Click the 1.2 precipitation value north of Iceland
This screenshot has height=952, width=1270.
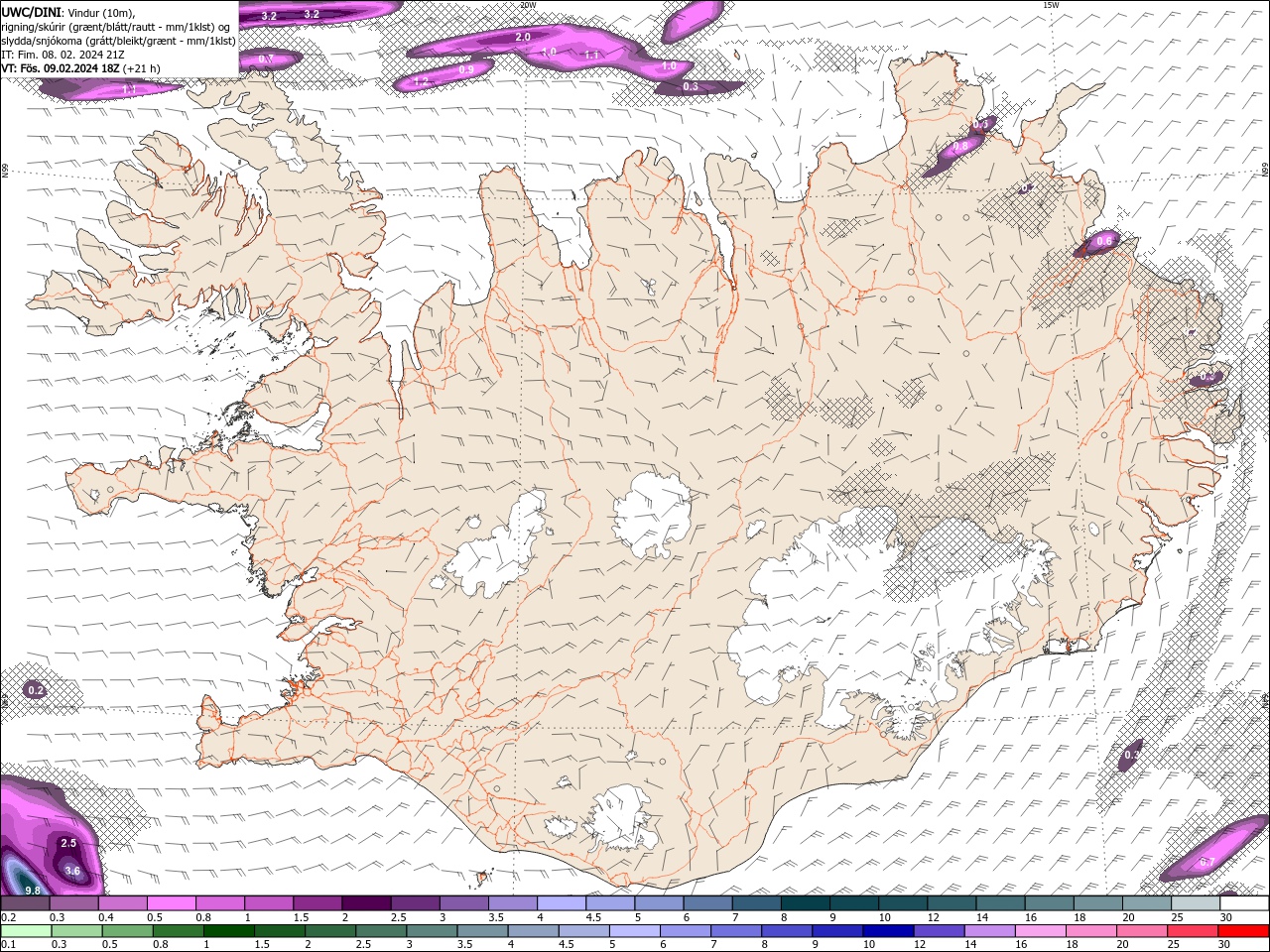[421, 81]
